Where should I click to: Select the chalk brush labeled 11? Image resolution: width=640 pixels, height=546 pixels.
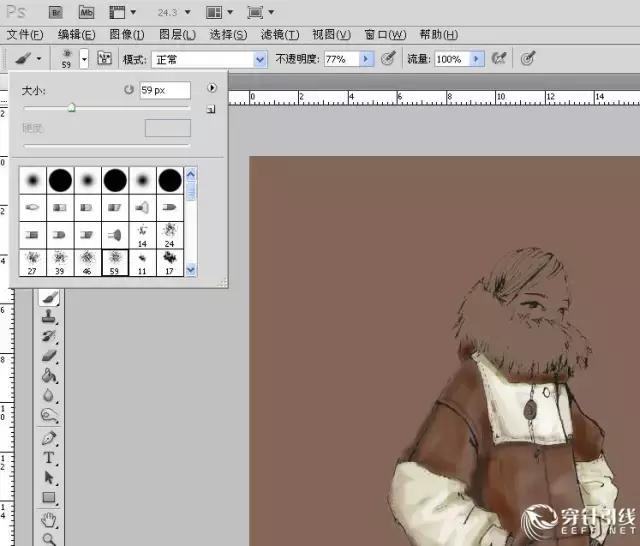pos(142,263)
